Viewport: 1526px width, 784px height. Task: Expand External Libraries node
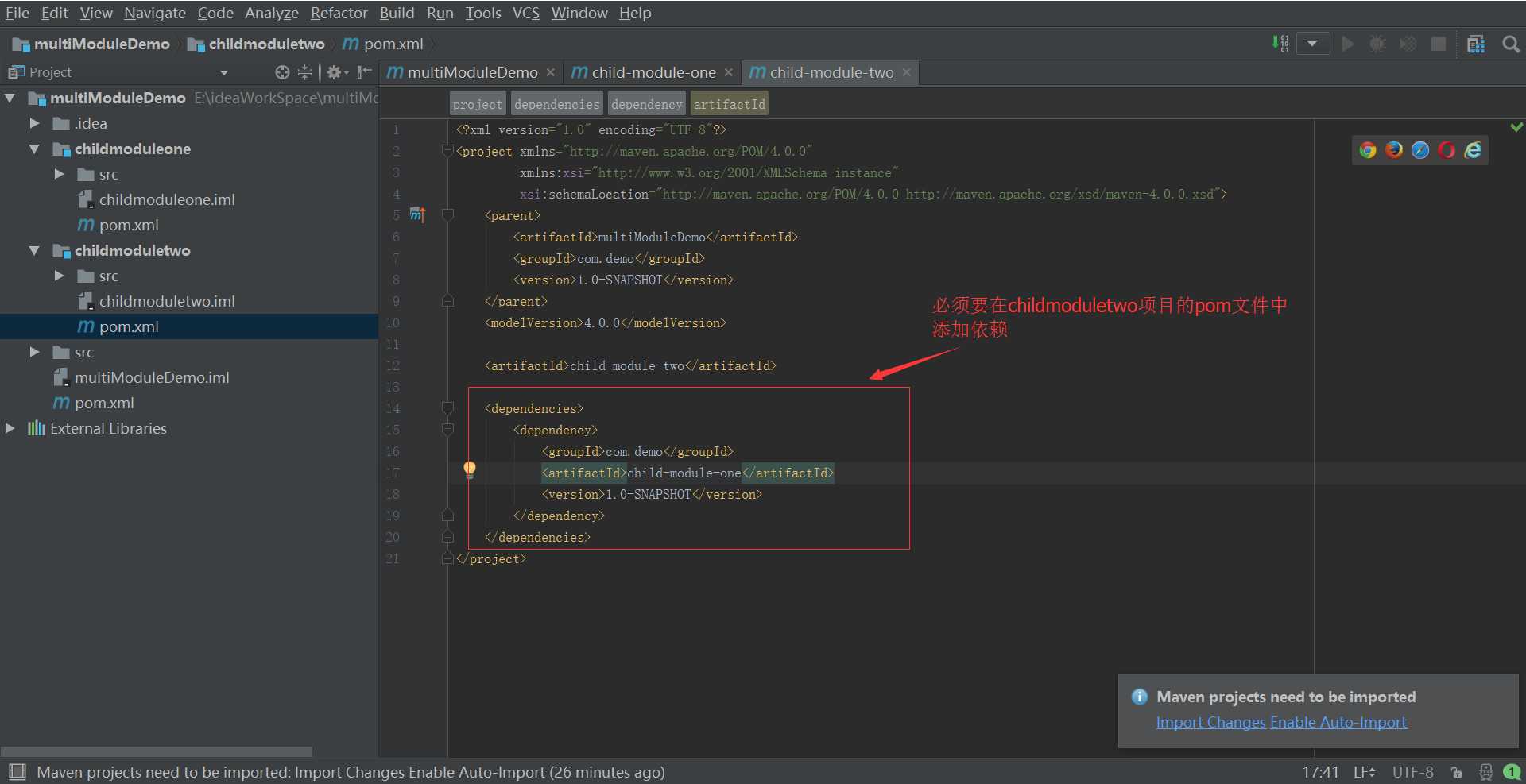(10, 428)
